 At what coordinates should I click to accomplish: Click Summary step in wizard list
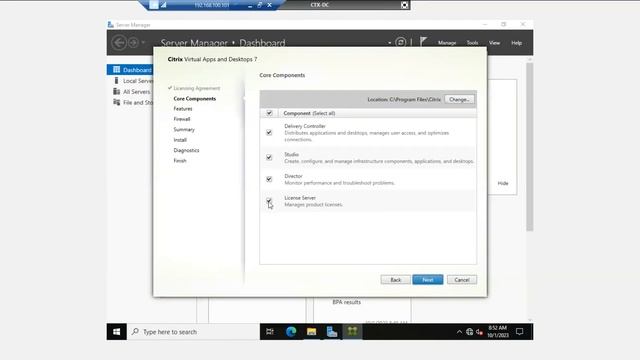pyautogui.click(x=184, y=129)
